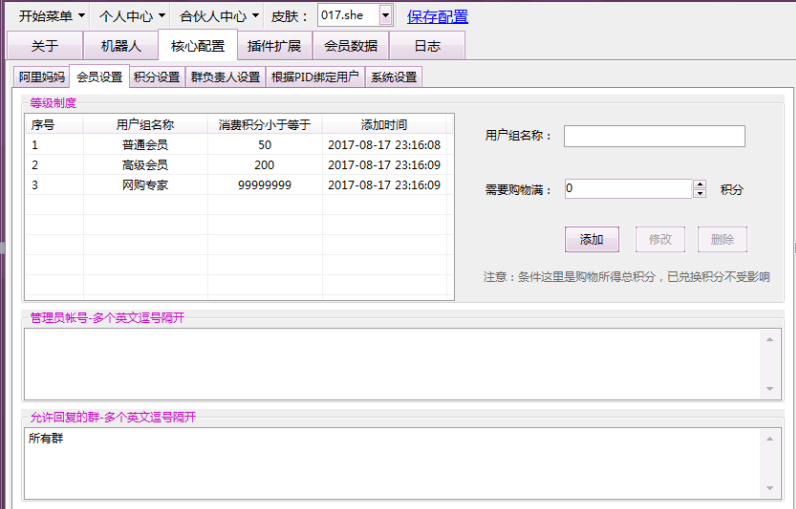Screen dimensions: 796x509
Task: Expand the 个人中心 menu
Action: pyautogui.click(x=131, y=16)
